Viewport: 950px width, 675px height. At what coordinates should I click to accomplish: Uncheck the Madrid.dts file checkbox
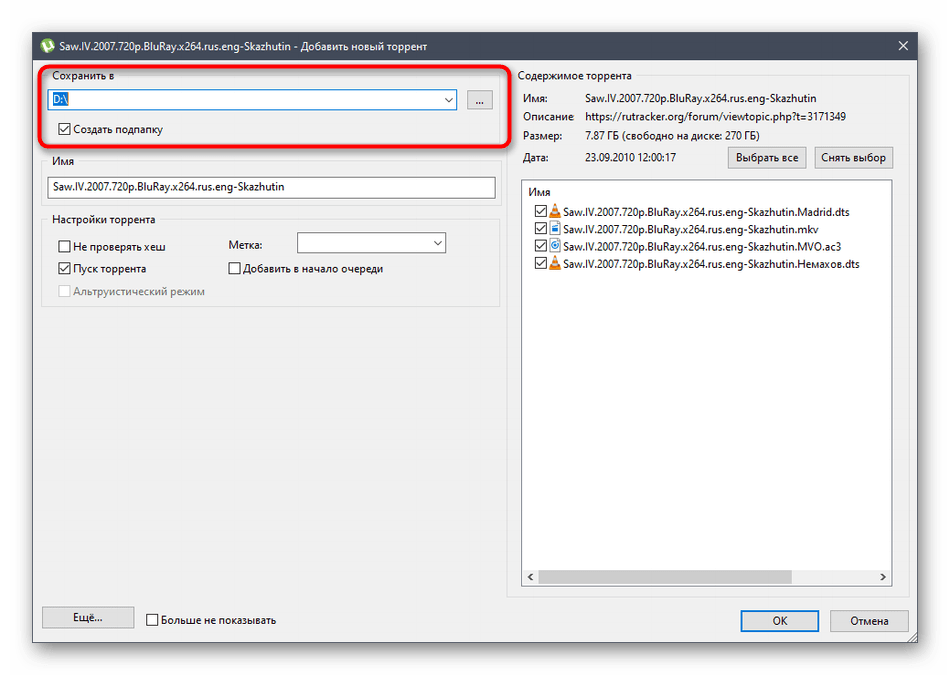tap(541, 212)
